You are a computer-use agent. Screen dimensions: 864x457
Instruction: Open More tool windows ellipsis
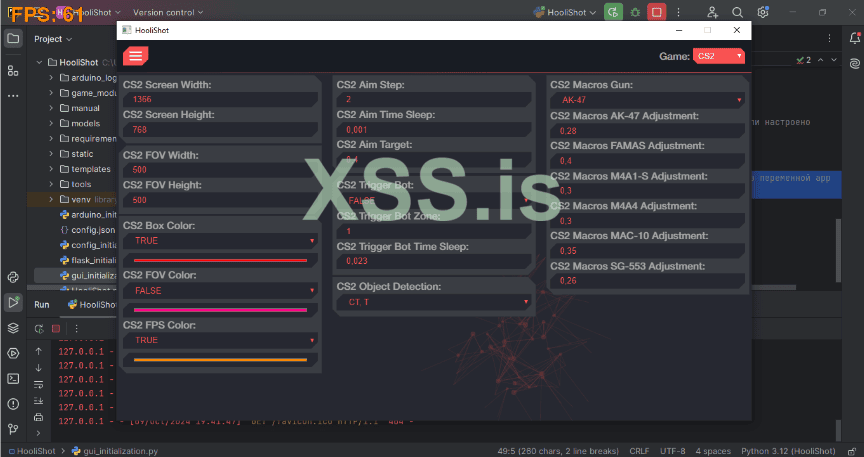point(13,96)
